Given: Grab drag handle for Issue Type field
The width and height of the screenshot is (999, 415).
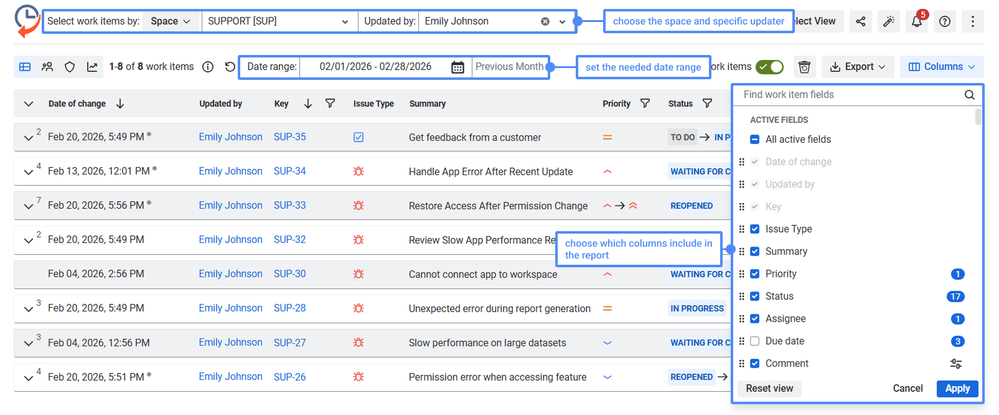Looking at the screenshot, I should (x=741, y=229).
